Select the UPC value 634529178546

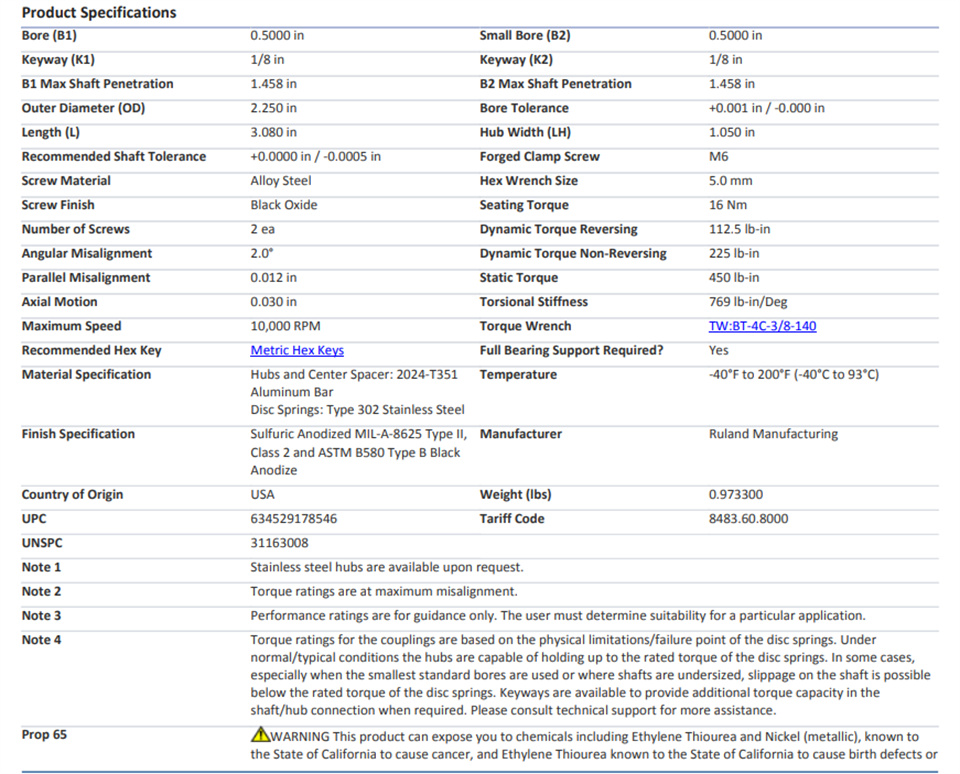click(293, 519)
